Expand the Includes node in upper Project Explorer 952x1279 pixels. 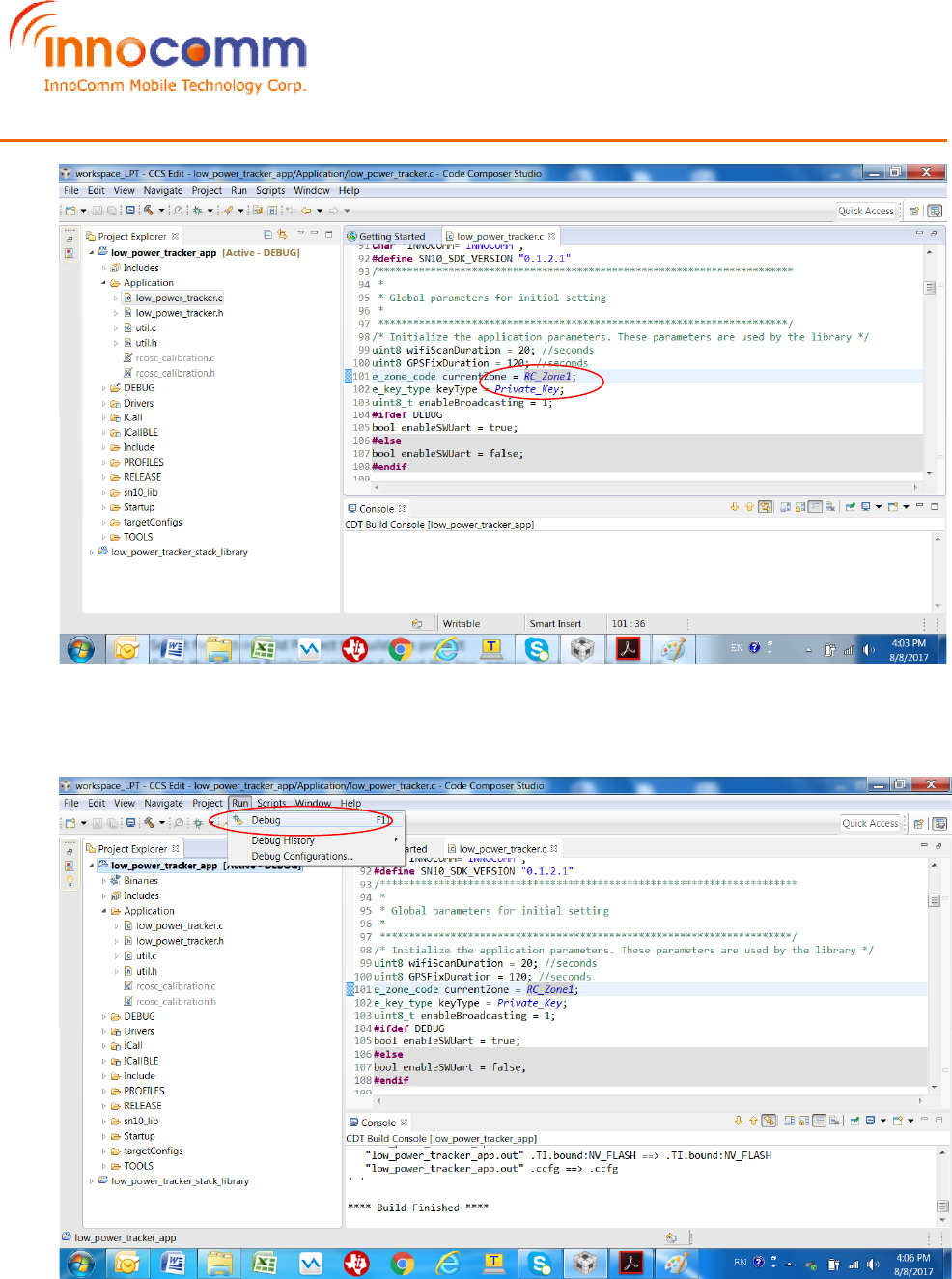pyautogui.click(x=104, y=269)
